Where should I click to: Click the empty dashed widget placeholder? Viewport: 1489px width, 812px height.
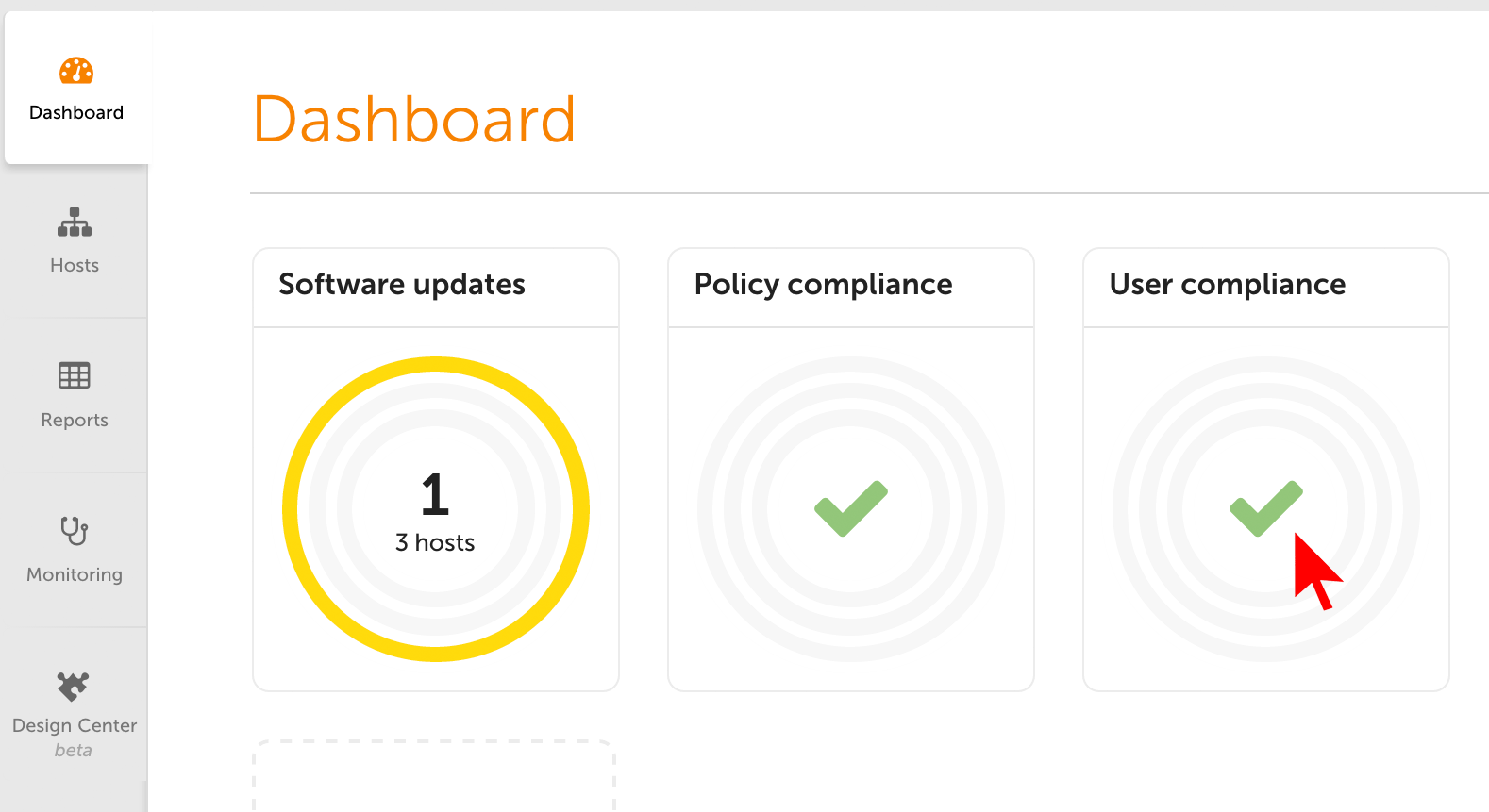tap(434, 778)
